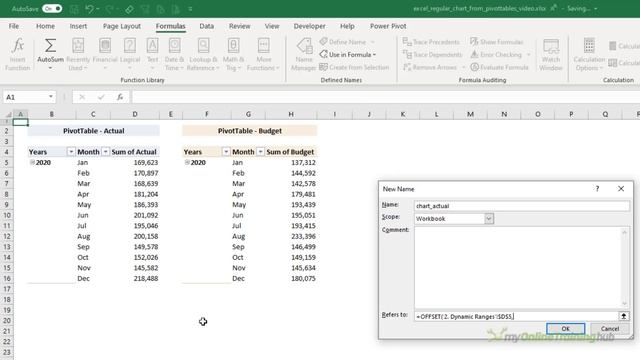This screenshot has width=640, height=360.
Task: Click Help question mark in New Name dialog
Action: point(597,189)
